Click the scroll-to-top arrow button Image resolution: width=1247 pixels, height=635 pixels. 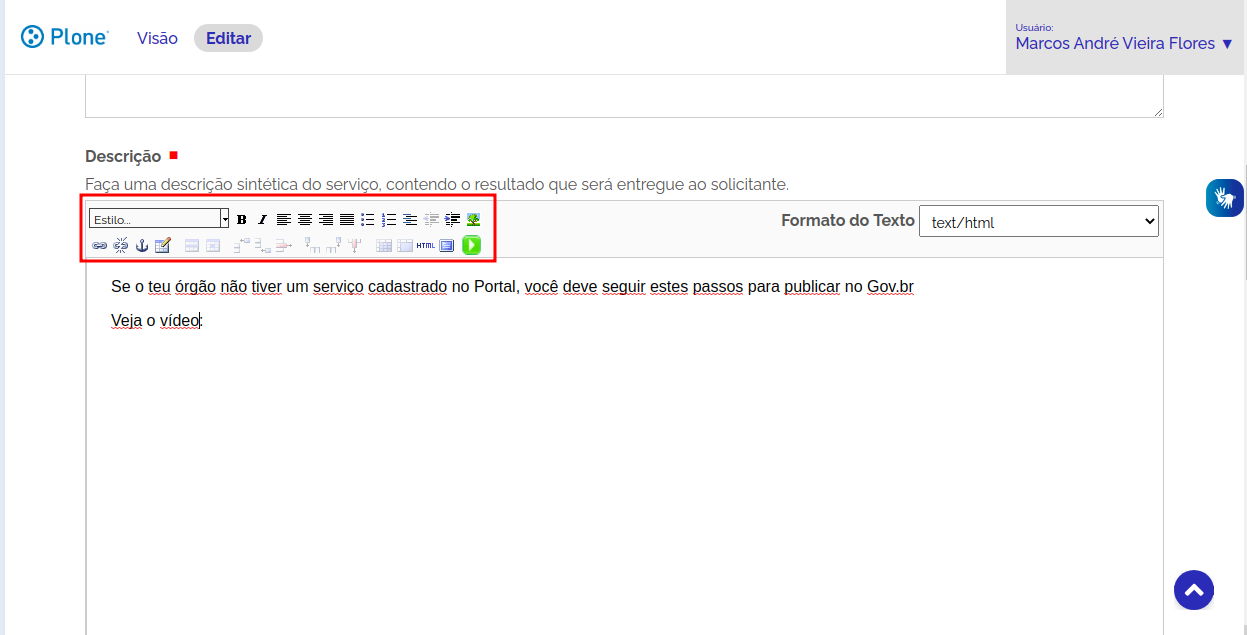pyautogui.click(x=1193, y=590)
